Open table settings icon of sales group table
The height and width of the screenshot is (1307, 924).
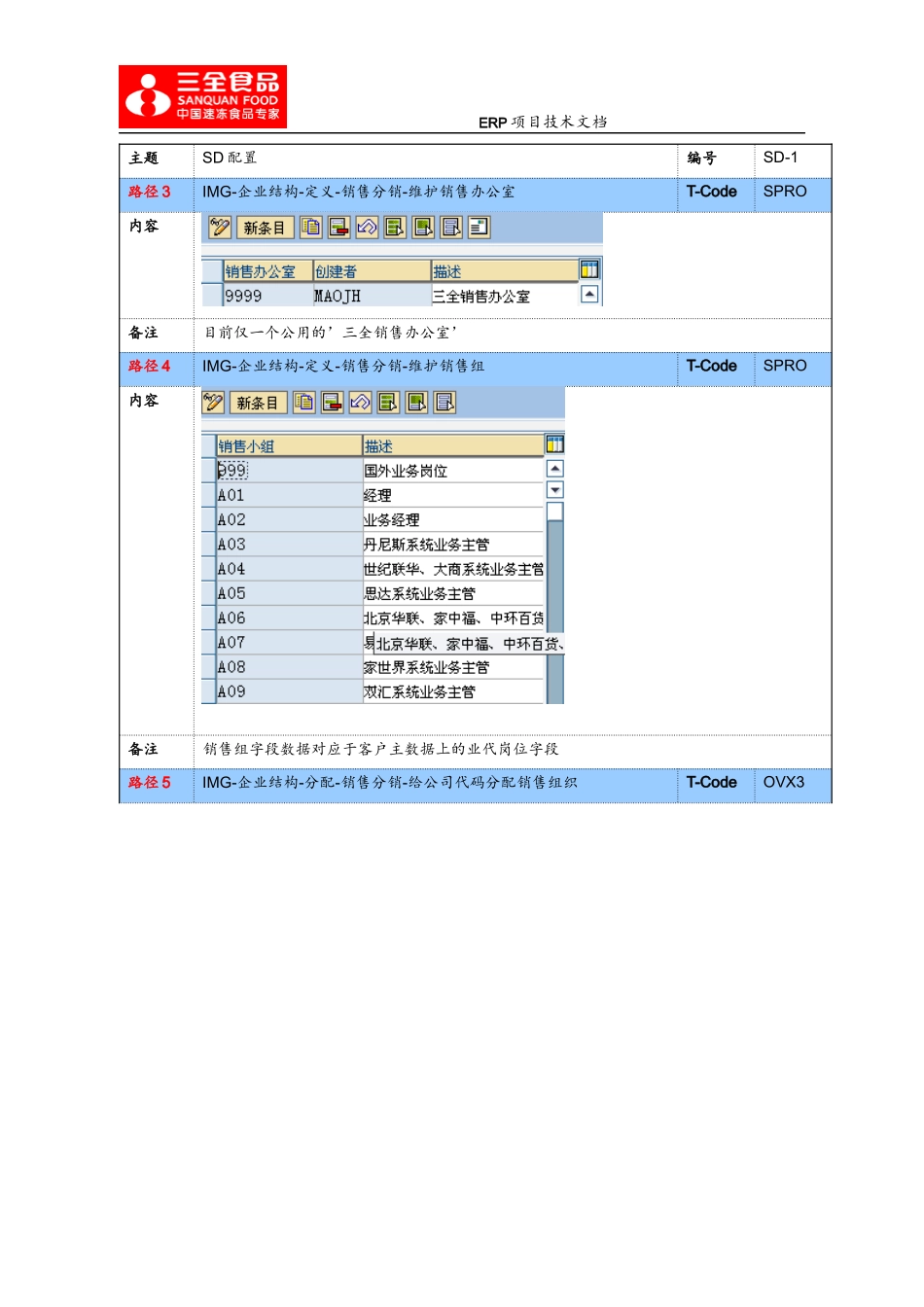pos(554,444)
